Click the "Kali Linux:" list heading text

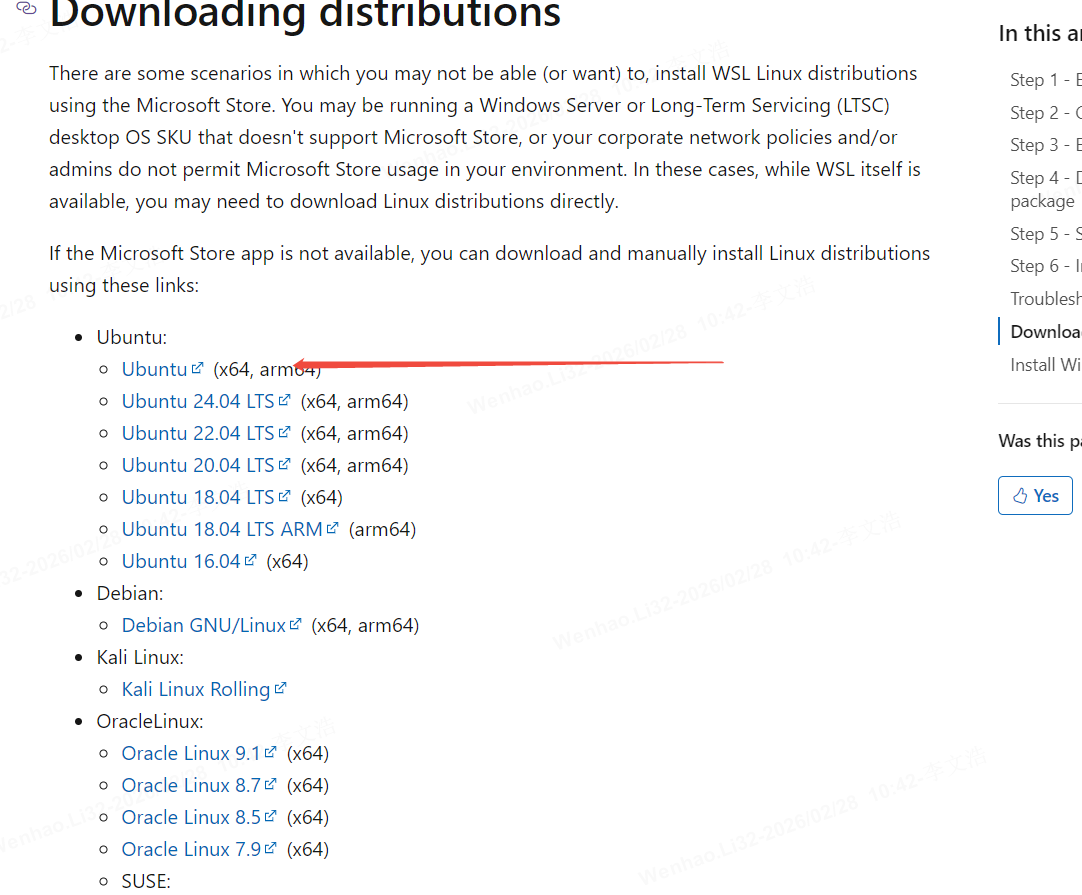click(140, 658)
